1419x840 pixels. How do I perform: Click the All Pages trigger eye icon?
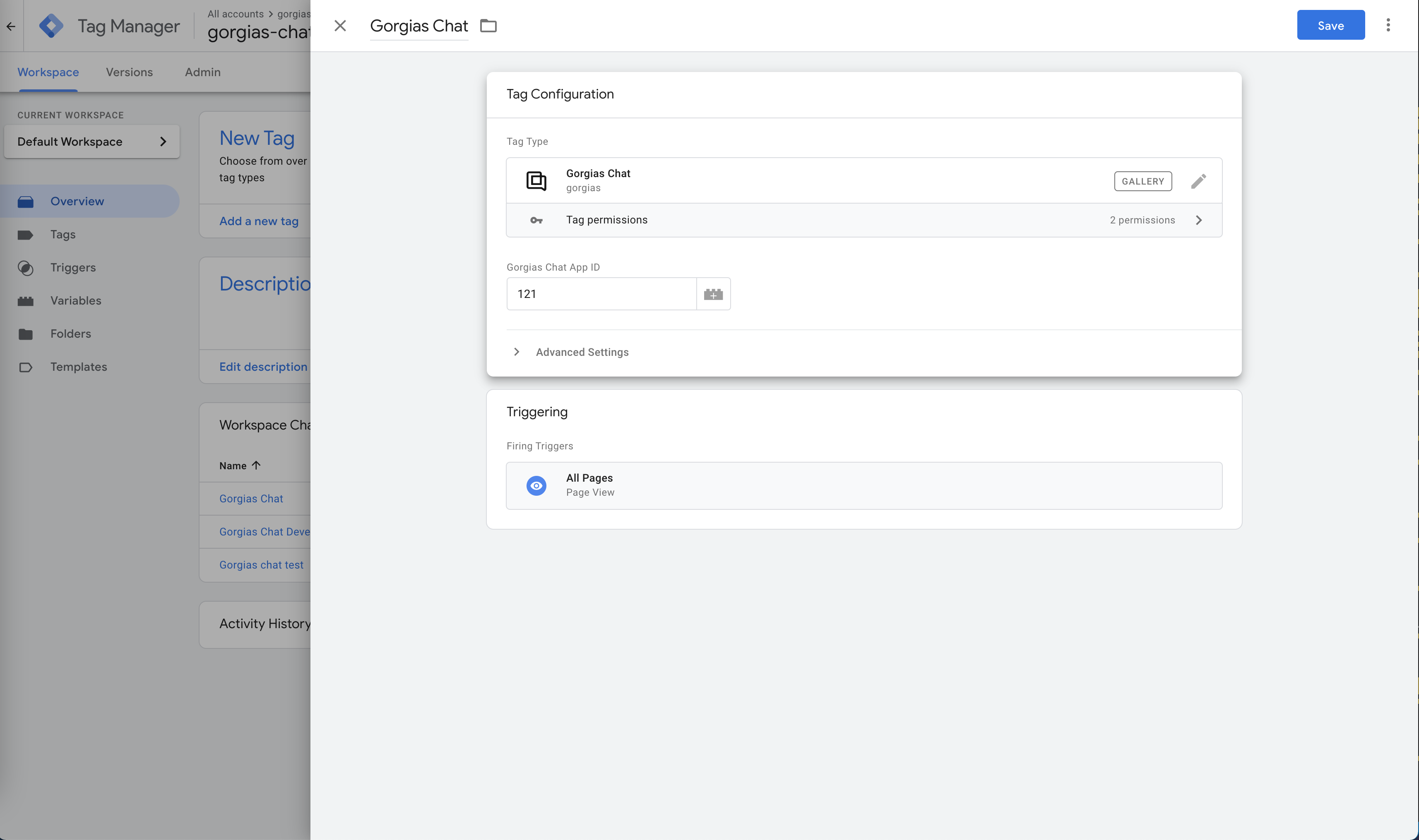tap(536, 486)
